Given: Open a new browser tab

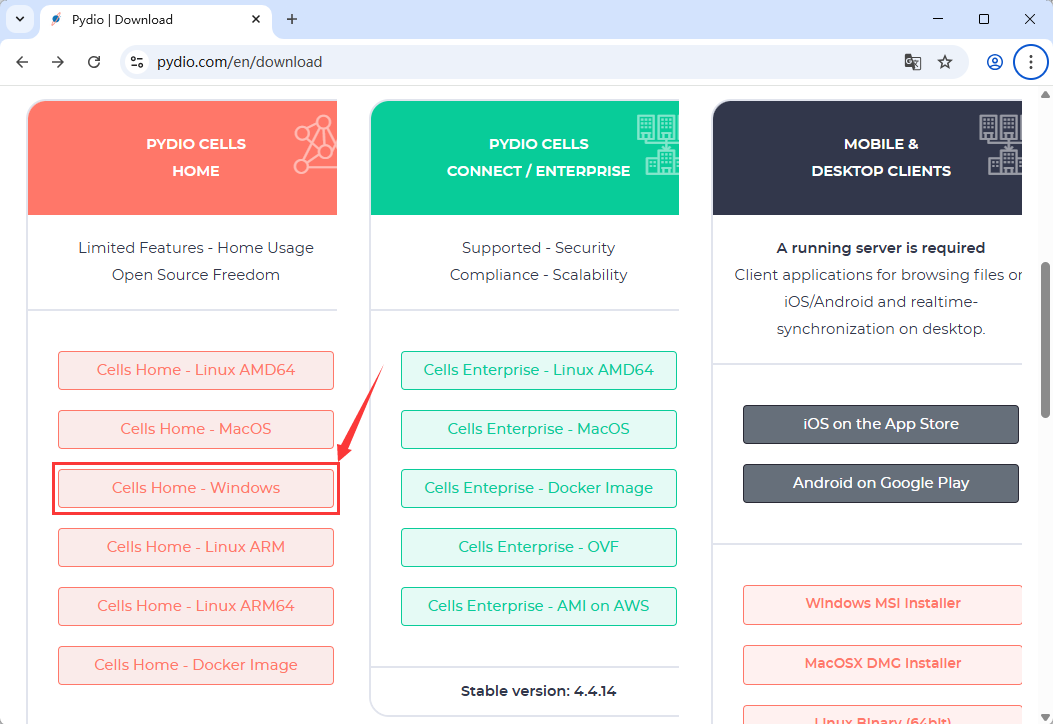Looking at the screenshot, I should click(x=292, y=19).
